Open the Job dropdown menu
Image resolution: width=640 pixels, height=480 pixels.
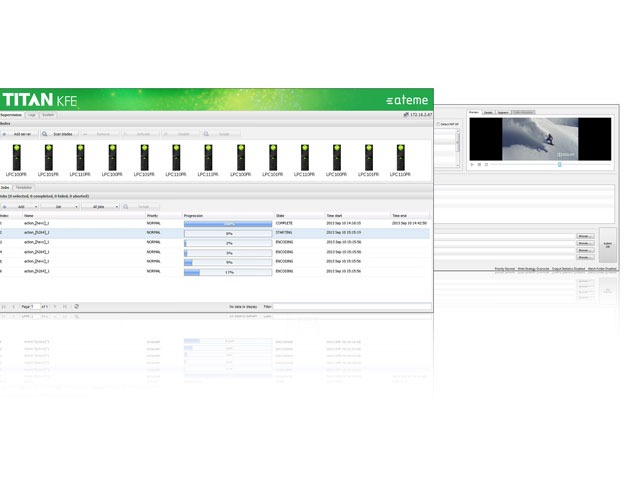[x=60, y=207]
